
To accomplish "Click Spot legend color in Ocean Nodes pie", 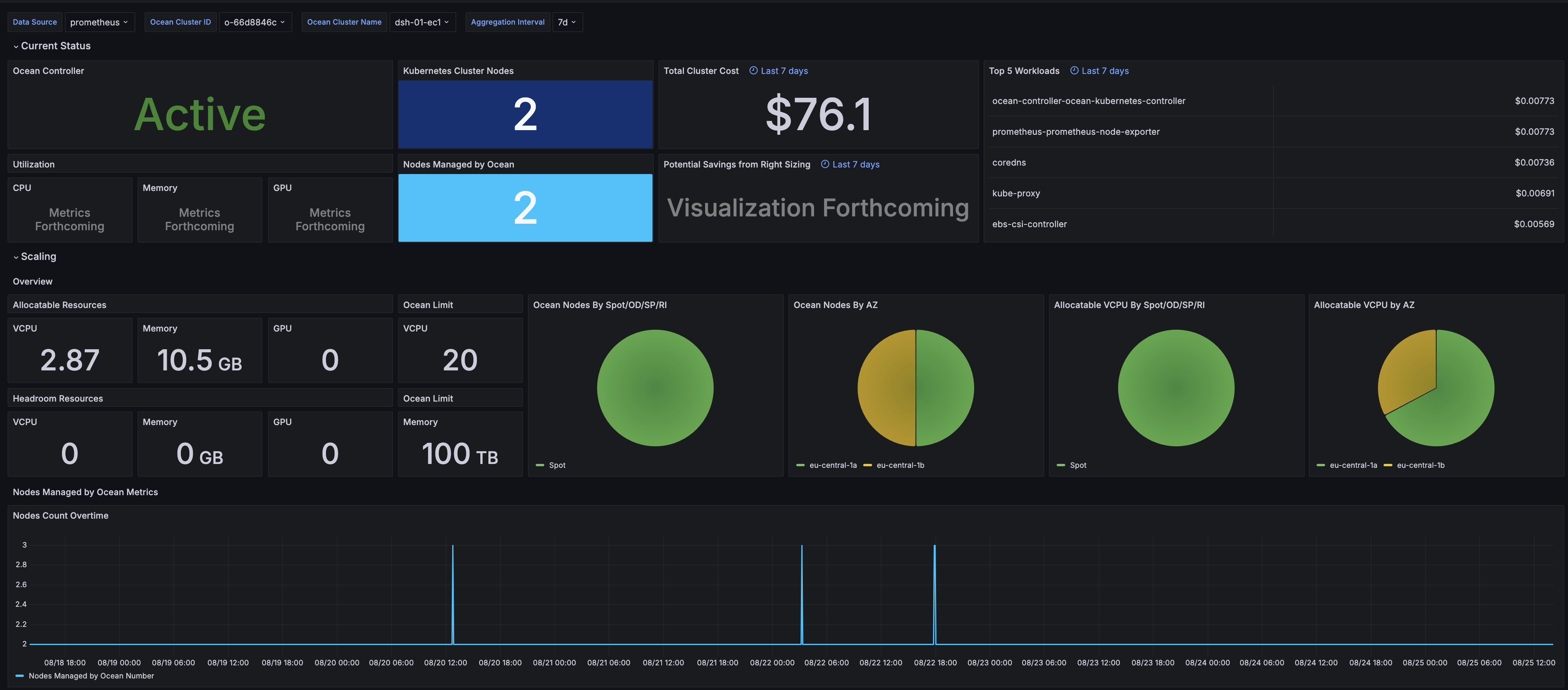I will (540, 465).
